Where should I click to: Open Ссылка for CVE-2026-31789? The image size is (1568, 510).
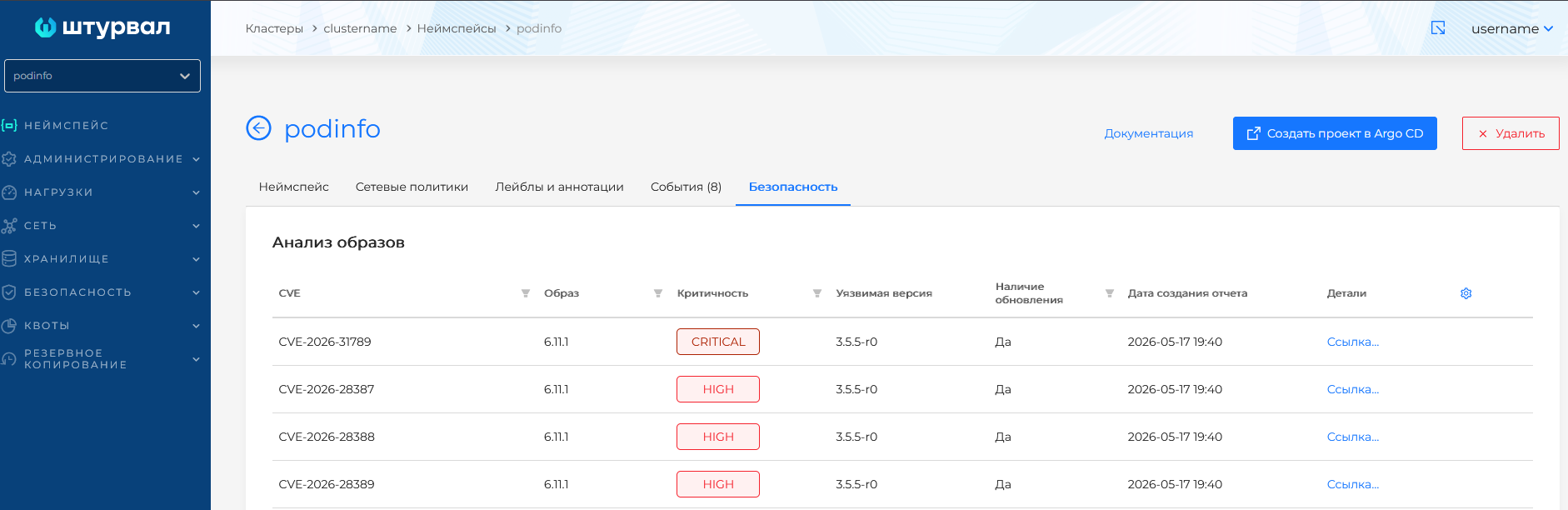tap(1352, 342)
